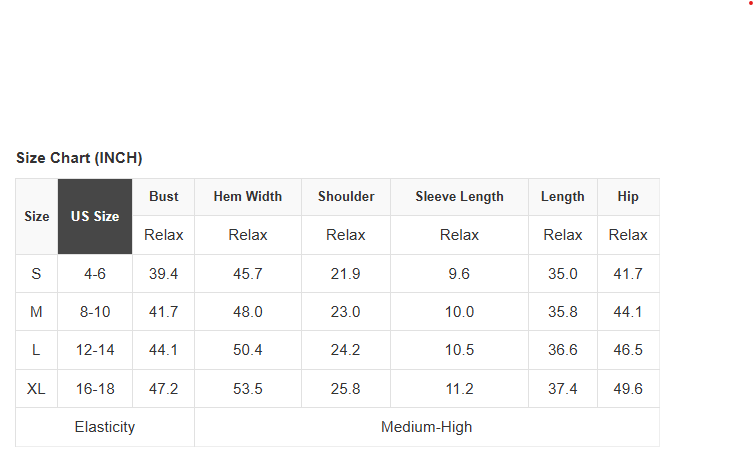Click US size 16-18 cell

95,389
